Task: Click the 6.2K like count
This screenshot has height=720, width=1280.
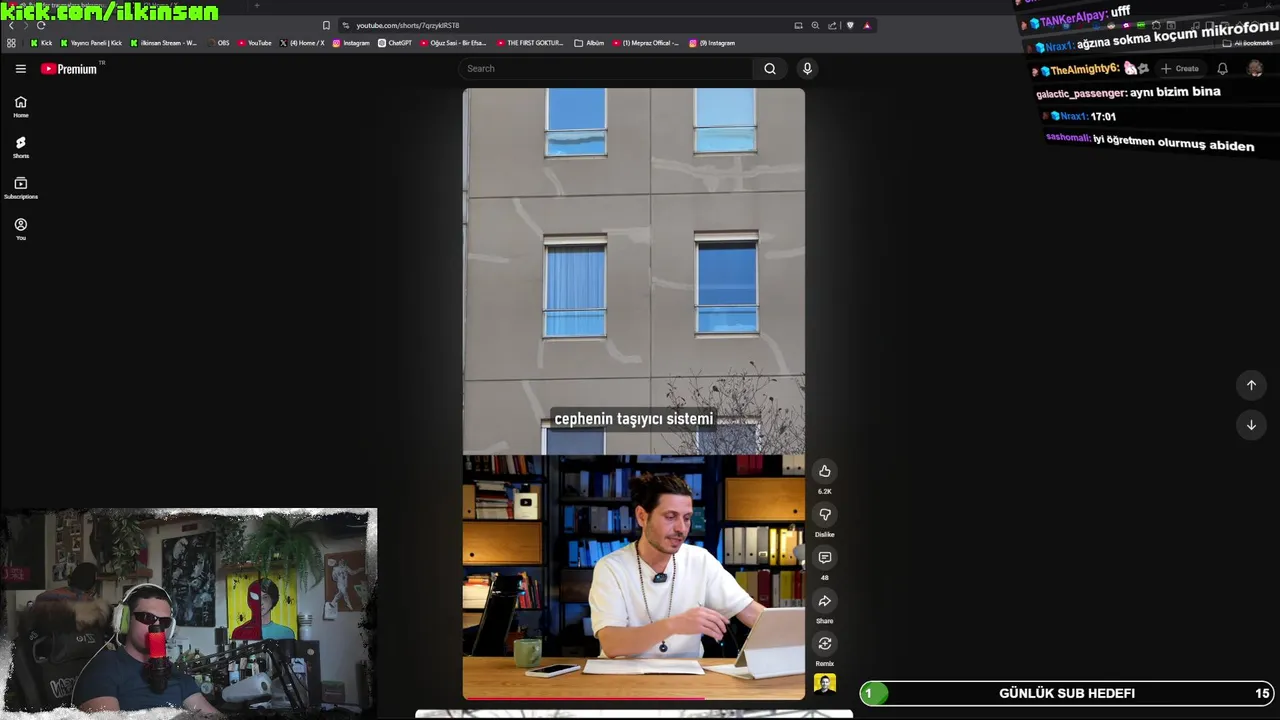Action: pos(825,491)
